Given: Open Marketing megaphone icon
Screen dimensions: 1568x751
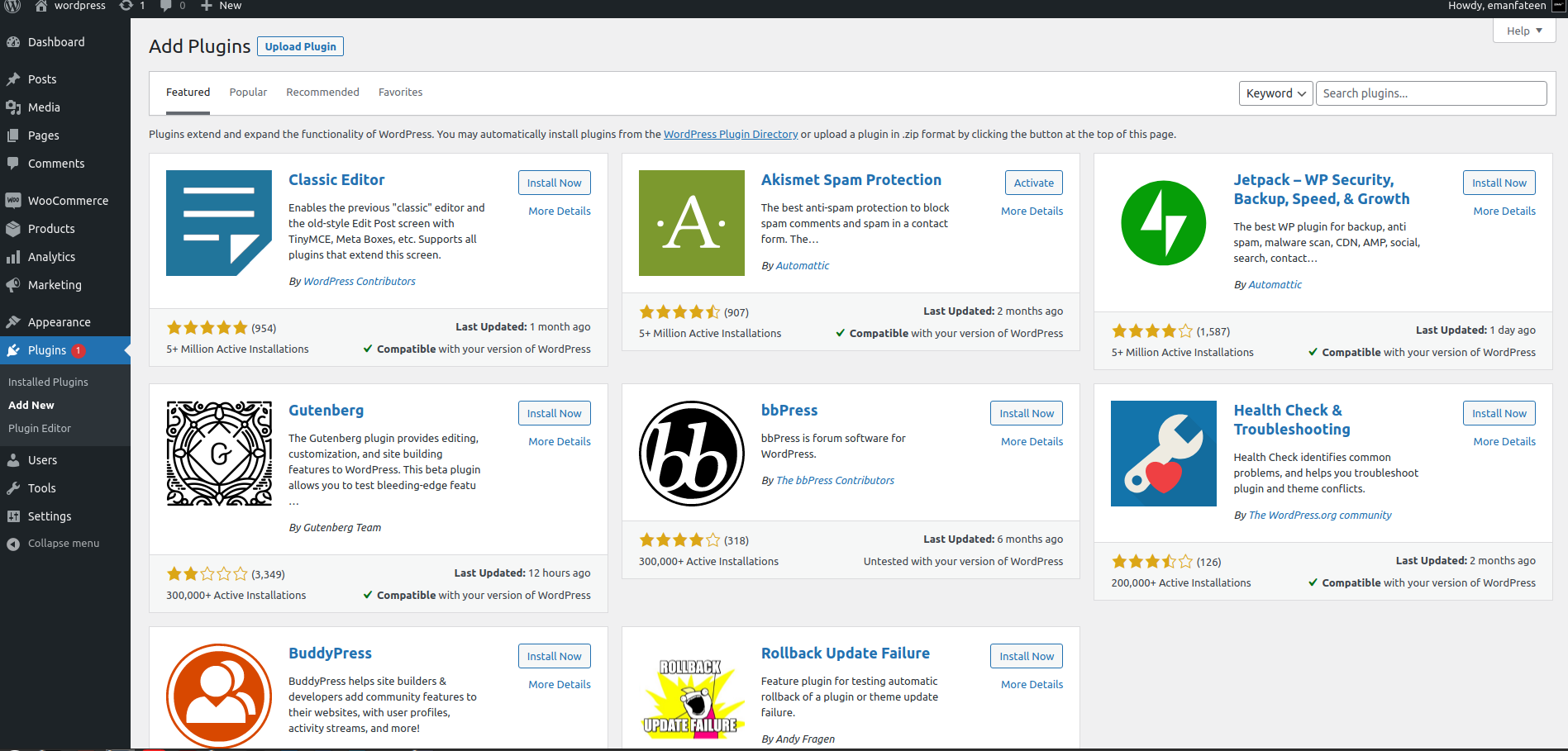Looking at the screenshot, I should (13, 285).
